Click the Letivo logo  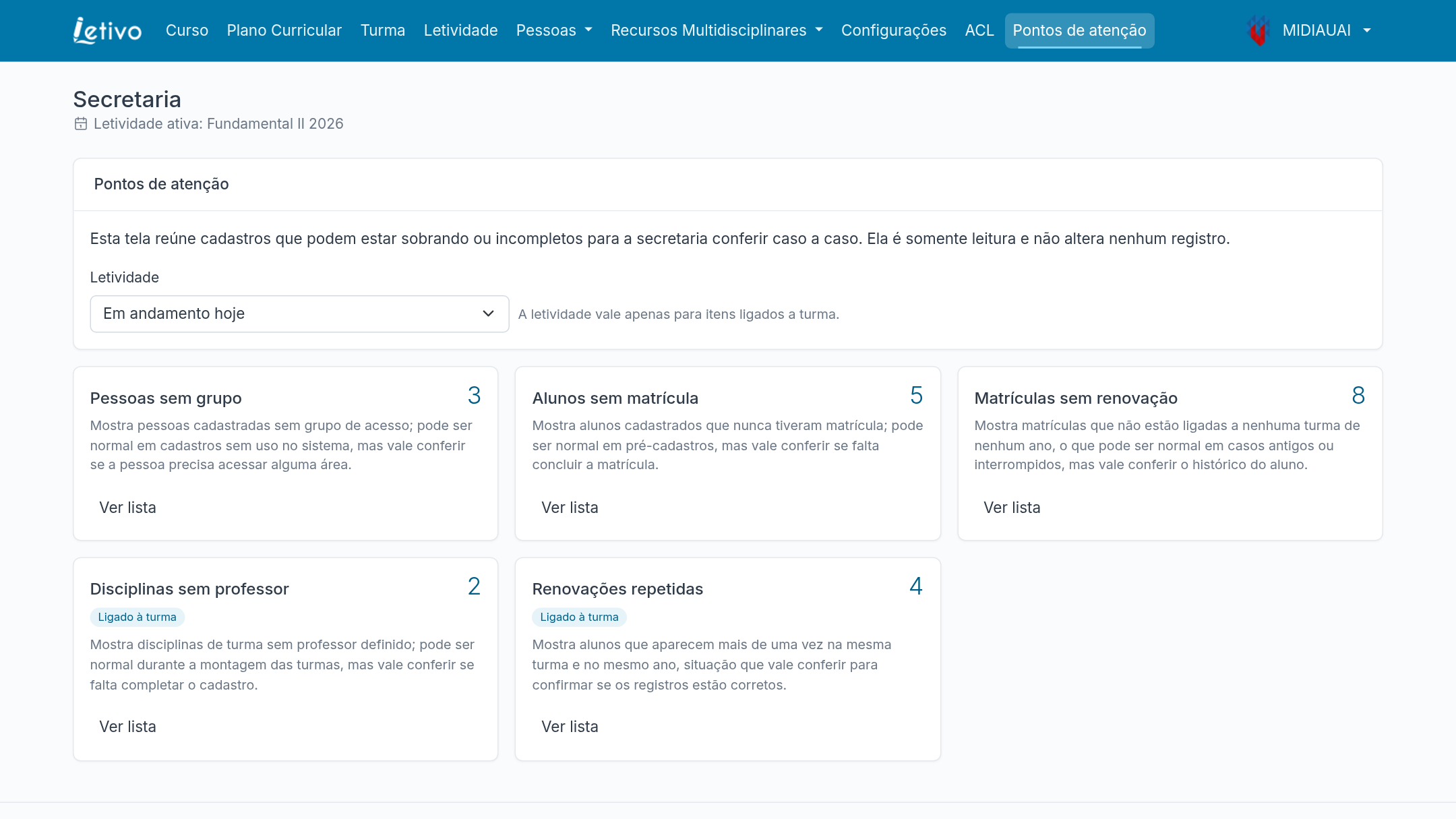coord(108,31)
